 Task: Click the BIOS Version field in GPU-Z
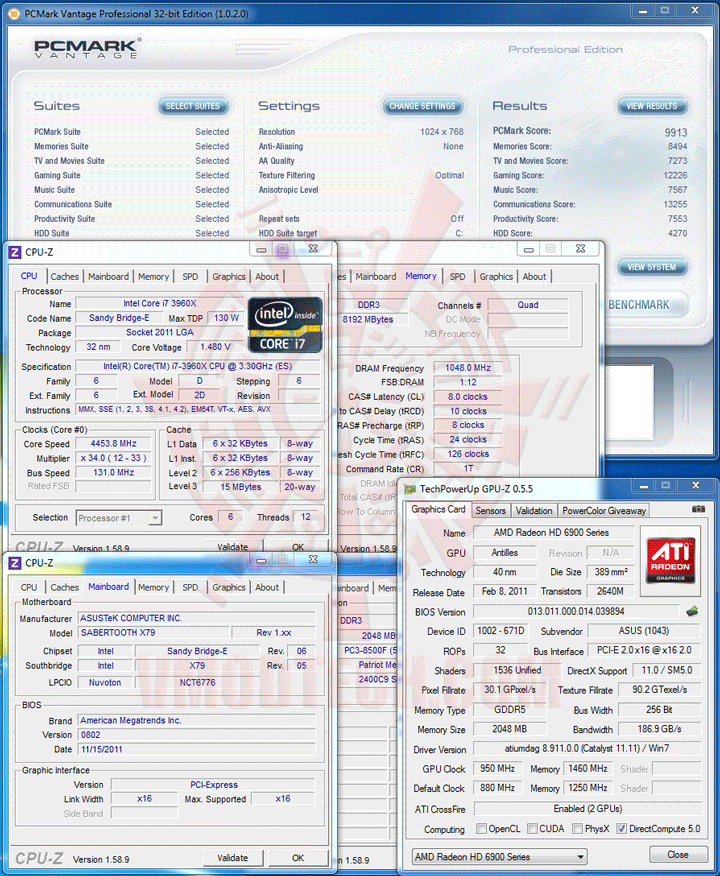576,611
